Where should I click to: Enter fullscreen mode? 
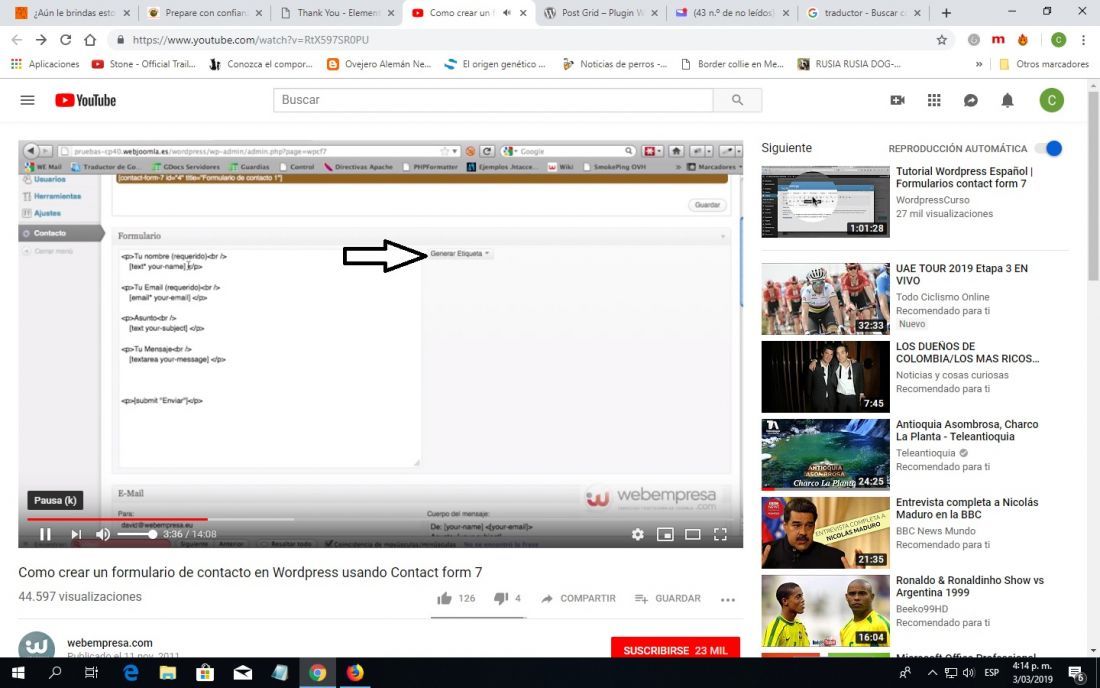[x=720, y=534]
